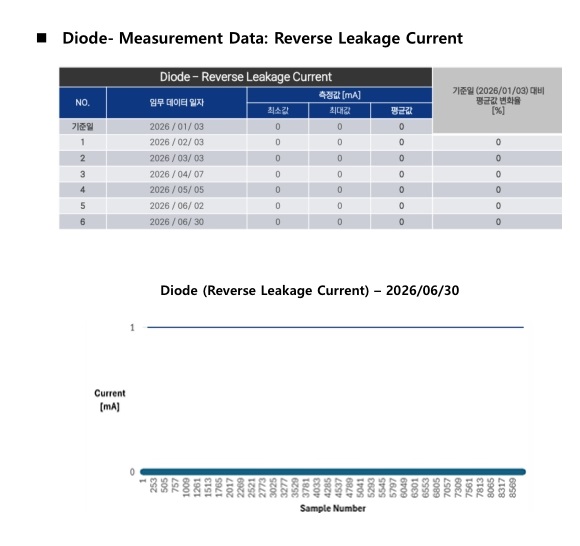Click the 'Diode – Reverse Leakage Current' table header
The width and height of the screenshot is (580, 546).
tap(245, 77)
